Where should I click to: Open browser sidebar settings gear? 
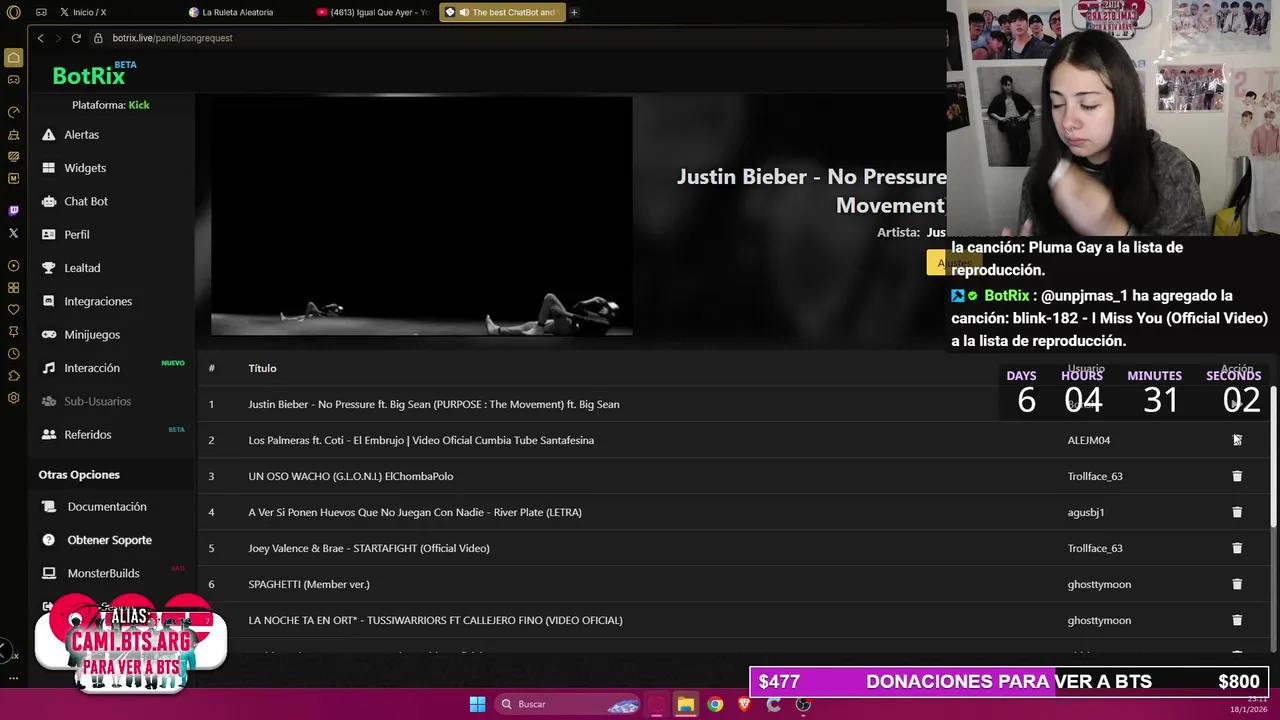point(13,398)
